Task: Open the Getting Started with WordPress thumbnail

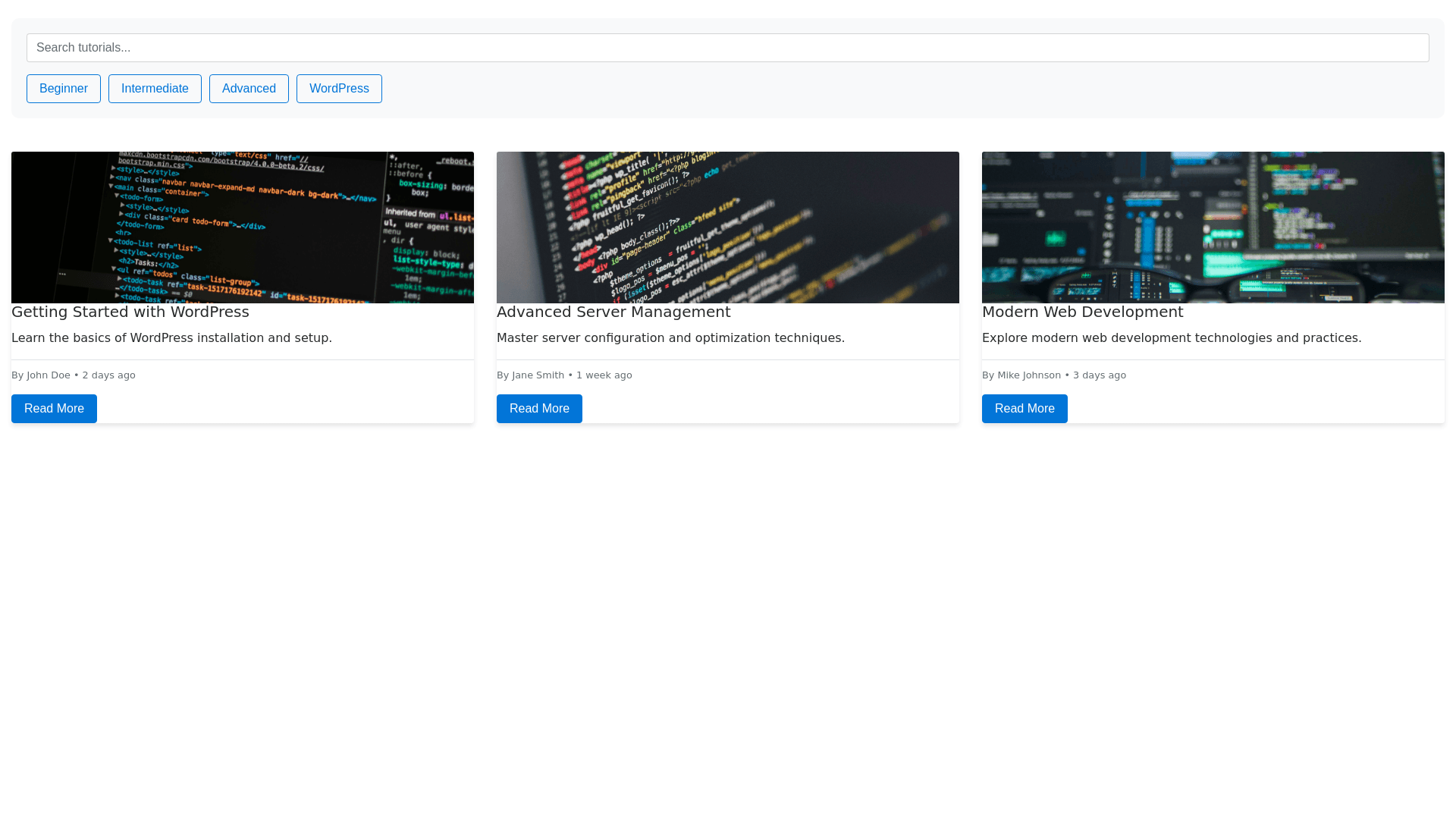Action: click(243, 227)
